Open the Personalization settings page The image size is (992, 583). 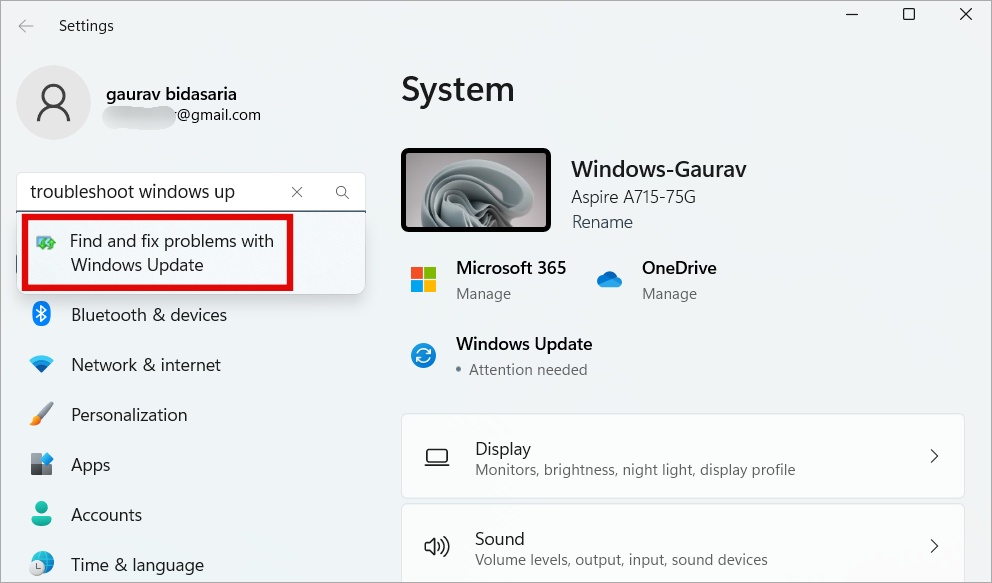click(129, 415)
